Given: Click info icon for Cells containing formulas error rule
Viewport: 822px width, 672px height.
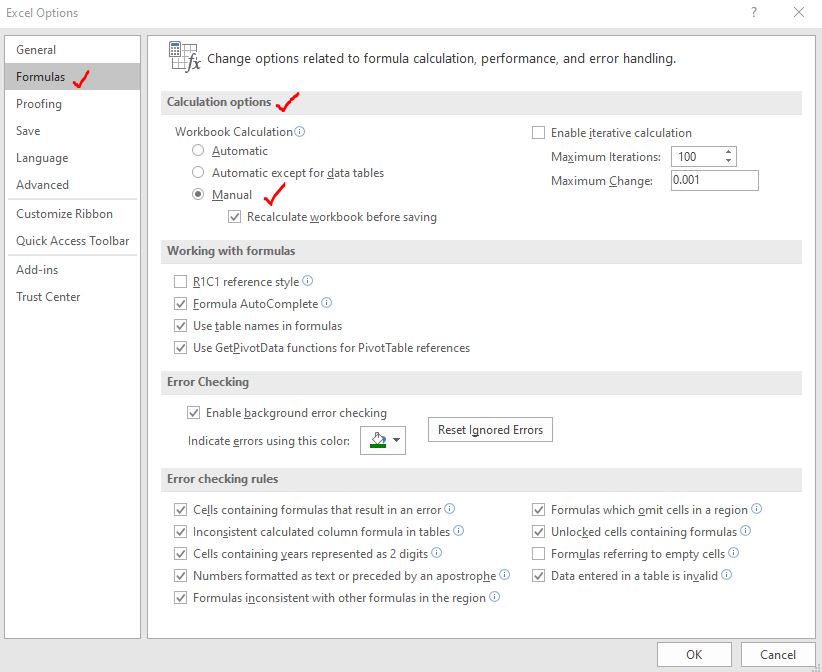Looking at the screenshot, I should tap(450, 508).
